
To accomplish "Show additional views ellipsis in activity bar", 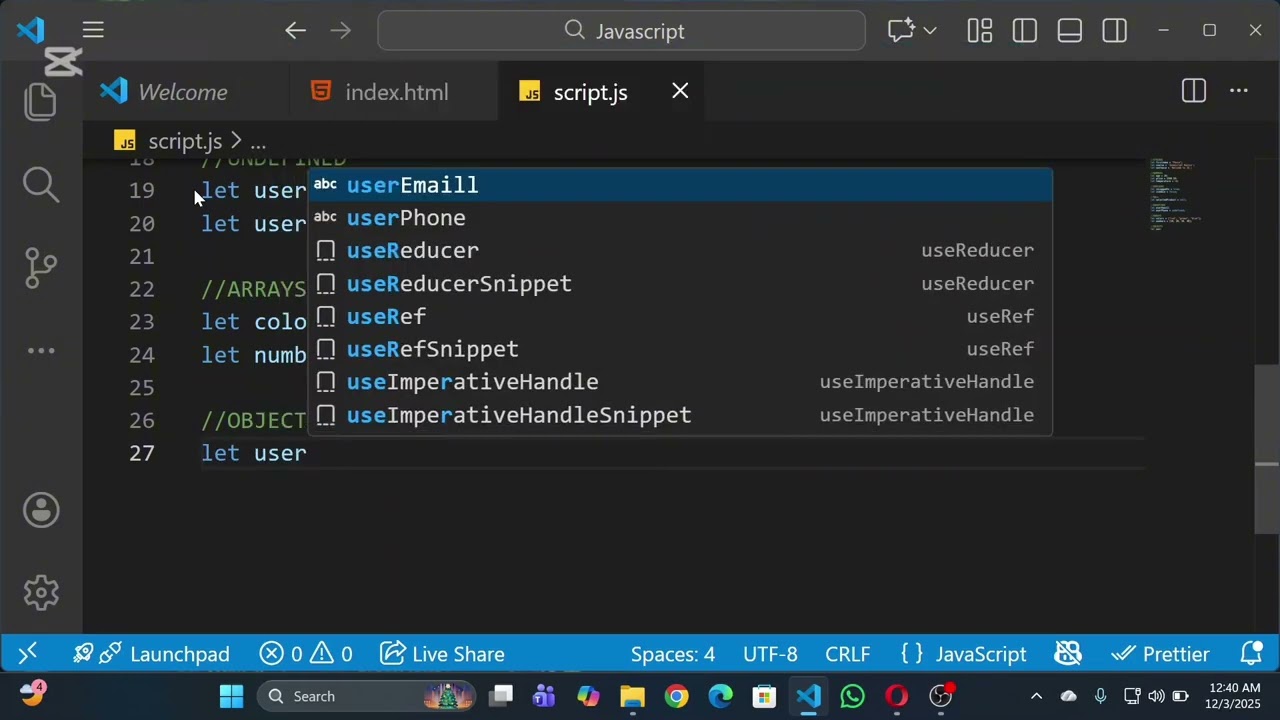I will (41, 351).
